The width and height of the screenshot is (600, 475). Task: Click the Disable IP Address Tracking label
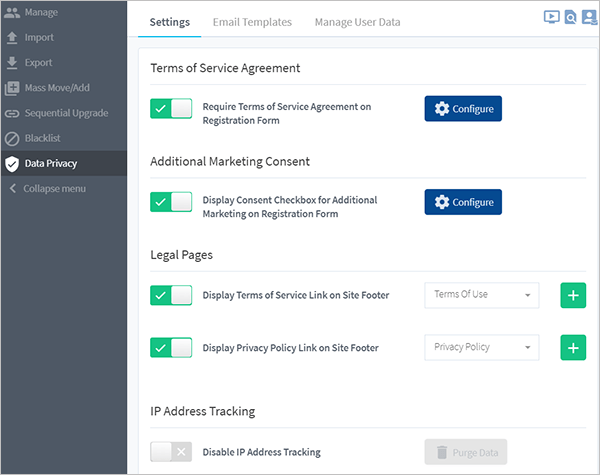pyautogui.click(x=262, y=452)
